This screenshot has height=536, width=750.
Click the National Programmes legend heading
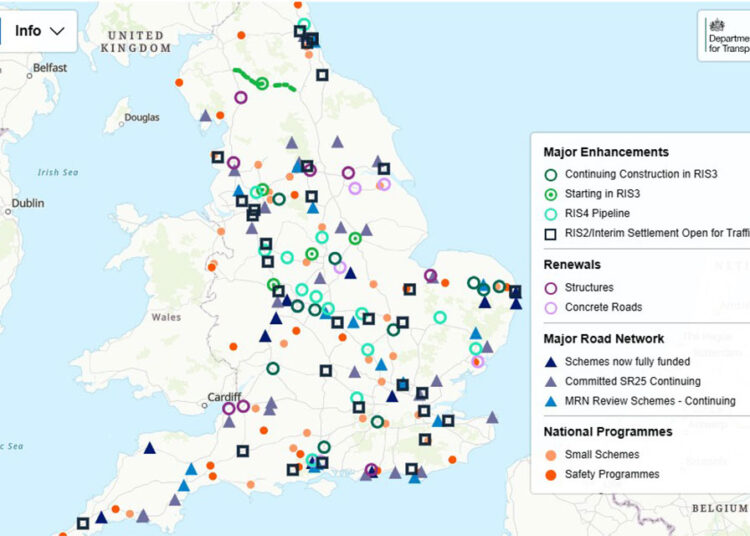(x=608, y=432)
